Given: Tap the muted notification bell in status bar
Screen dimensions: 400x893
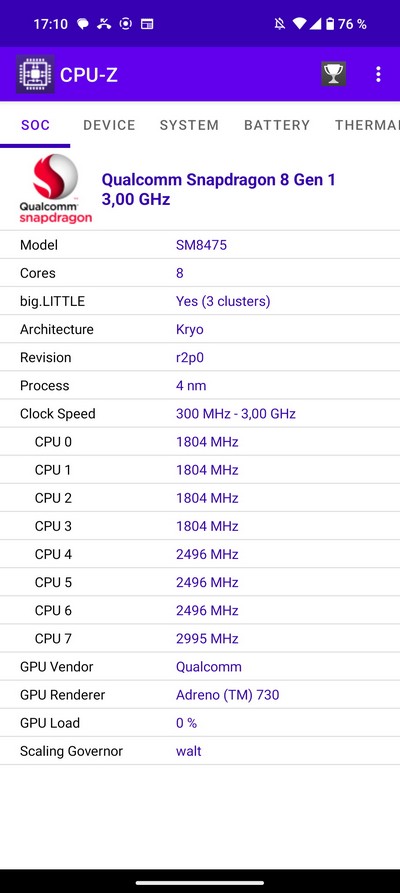Looking at the screenshot, I should pyautogui.click(x=279, y=24).
